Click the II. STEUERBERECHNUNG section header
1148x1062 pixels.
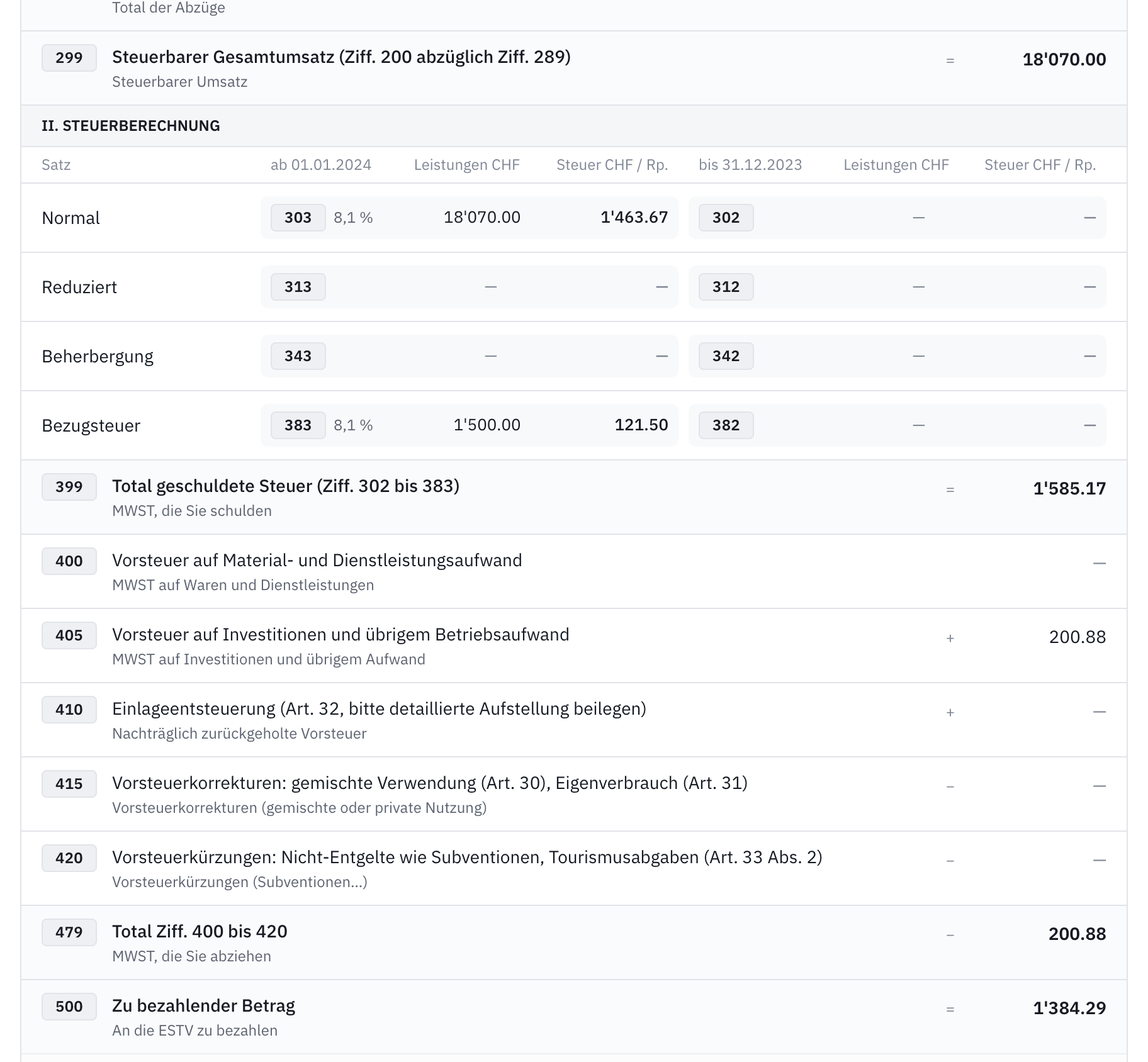131,126
